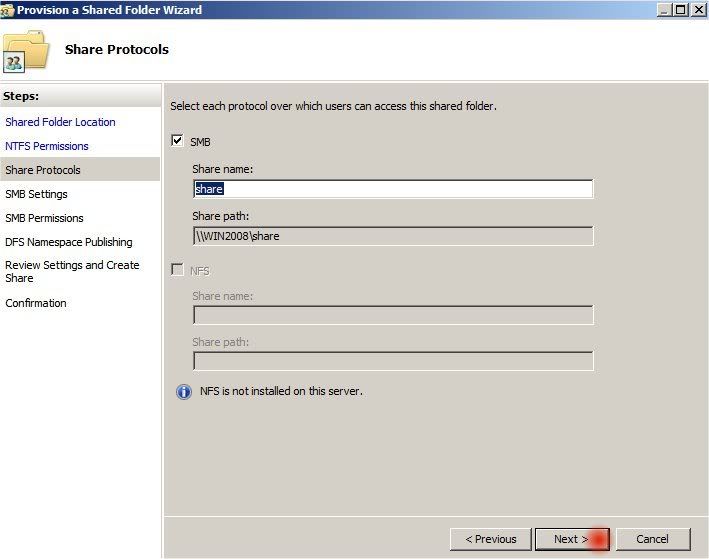Click the disabled NFS checkbox

coord(177,270)
